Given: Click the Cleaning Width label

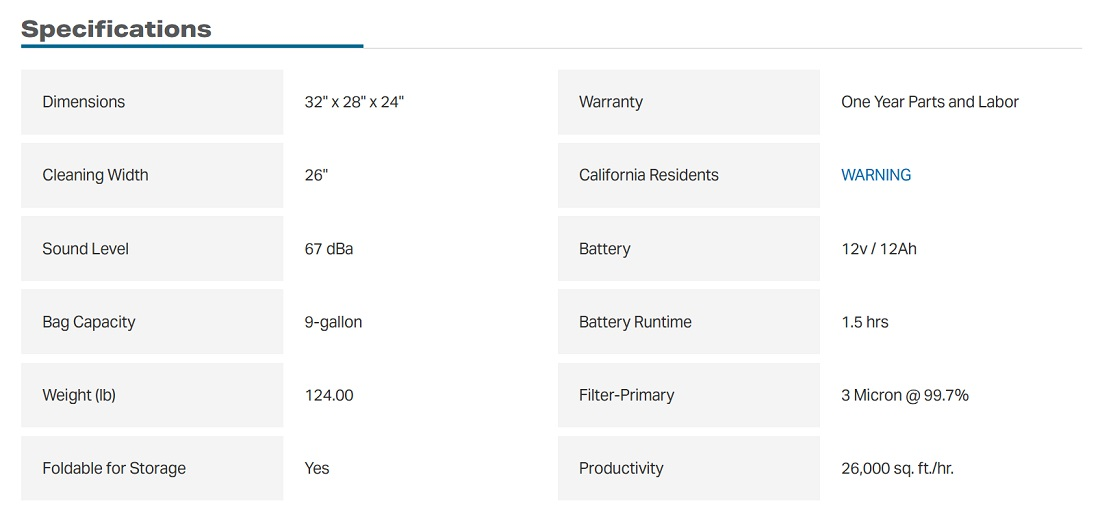Looking at the screenshot, I should pyautogui.click(x=95, y=175).
